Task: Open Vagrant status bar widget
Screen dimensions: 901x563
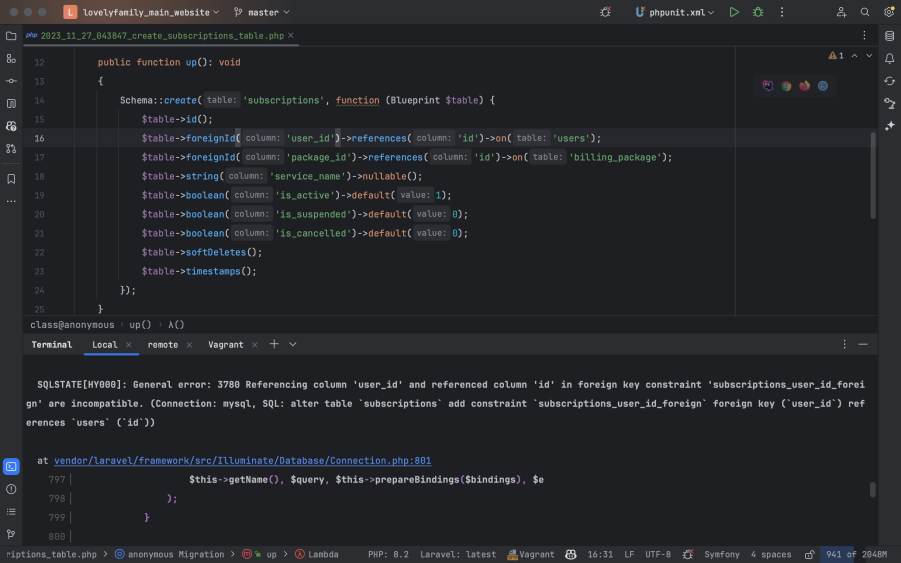Action: [x=531, y=555]
